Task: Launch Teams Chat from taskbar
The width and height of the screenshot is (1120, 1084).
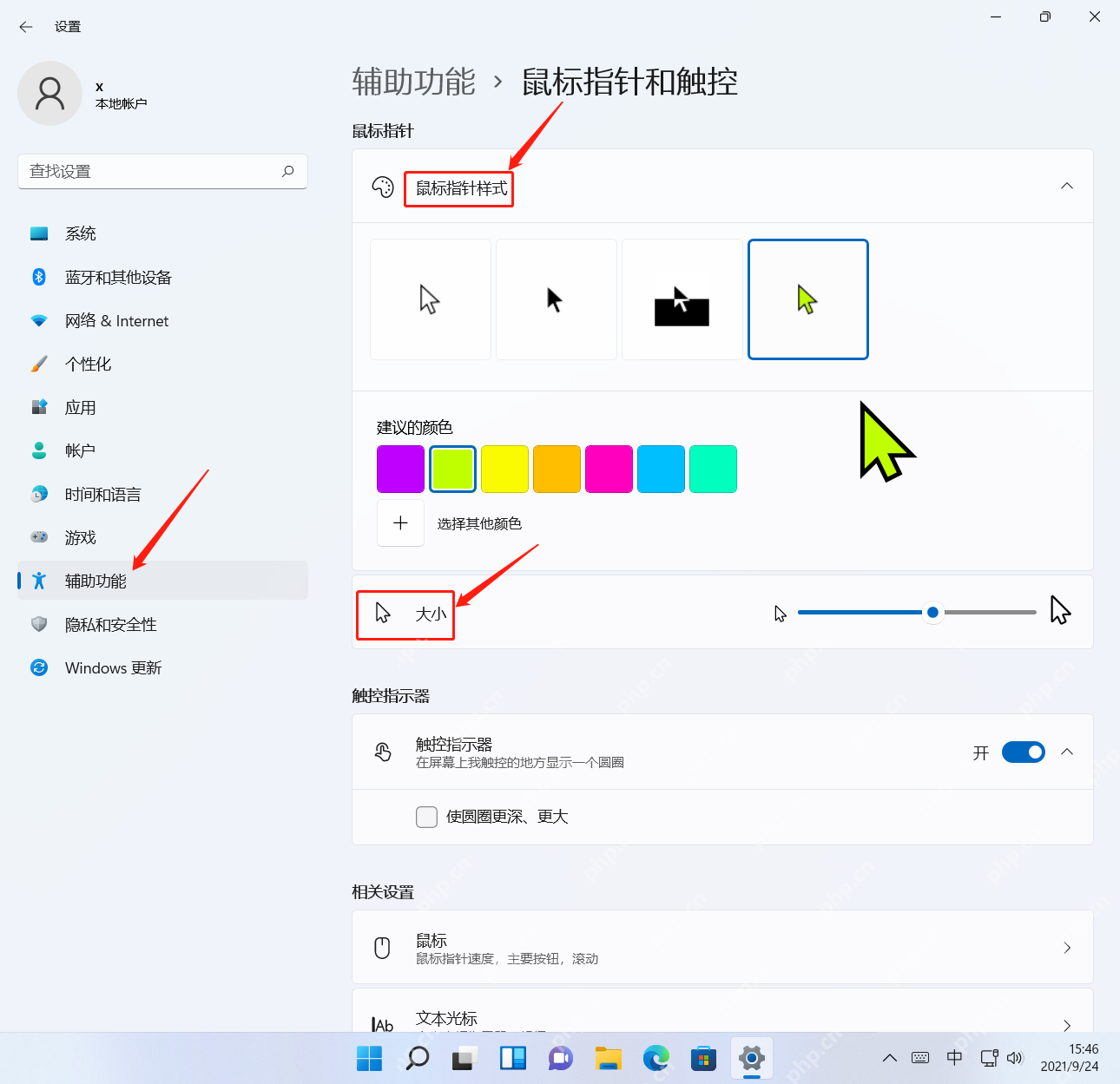Action: pyautogui.click(x=561, y=1058)
